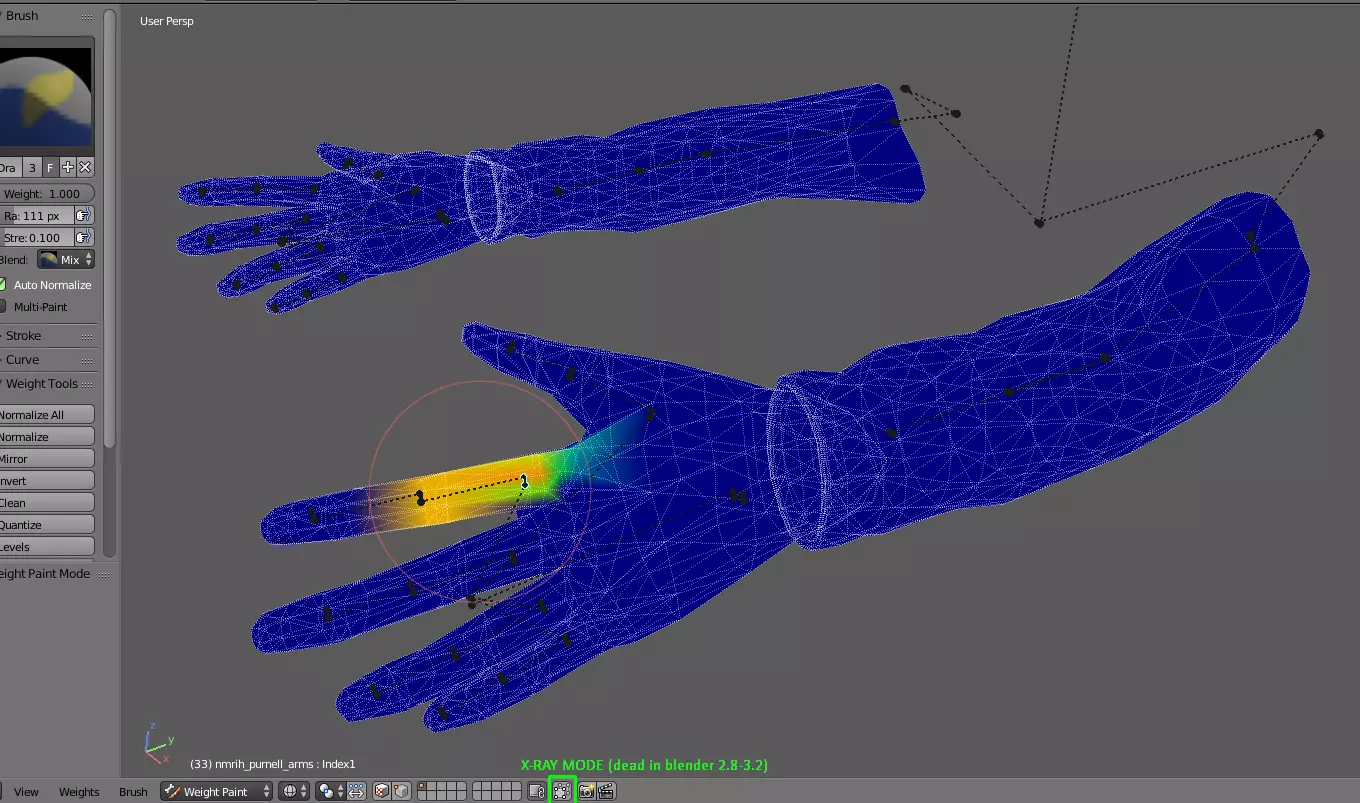Viewport: 1360px width, 803px height.
Task: Click the Weight 1.000 slider
Action: coord(47,193)
